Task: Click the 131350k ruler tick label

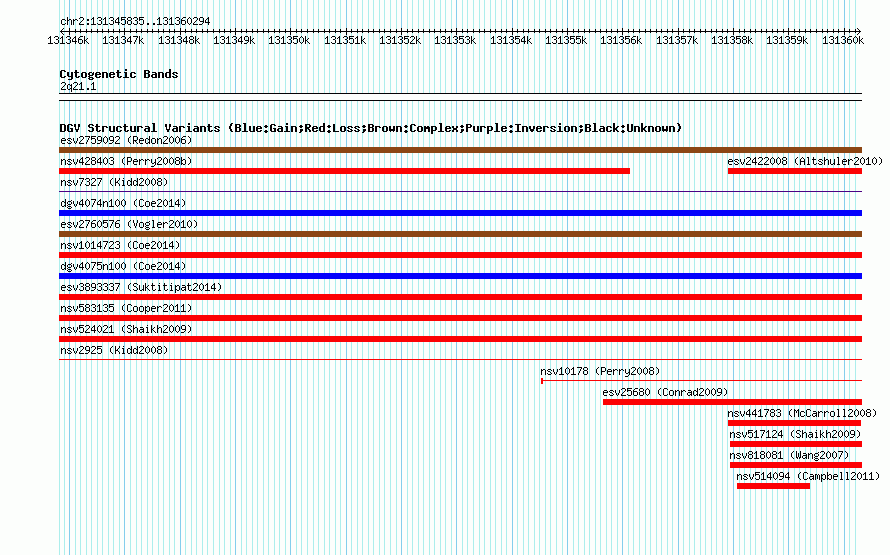Action: tap(289, 40)
